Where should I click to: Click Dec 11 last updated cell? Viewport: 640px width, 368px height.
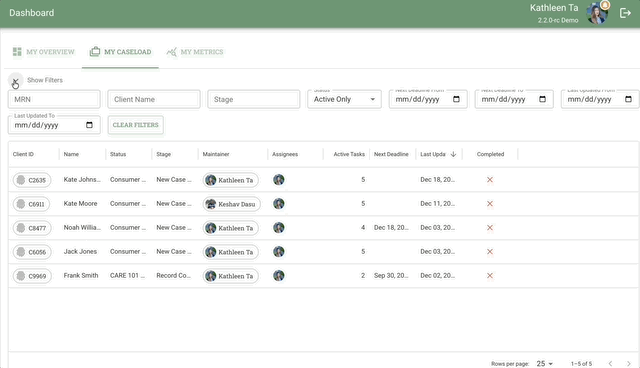coord(438,204)
